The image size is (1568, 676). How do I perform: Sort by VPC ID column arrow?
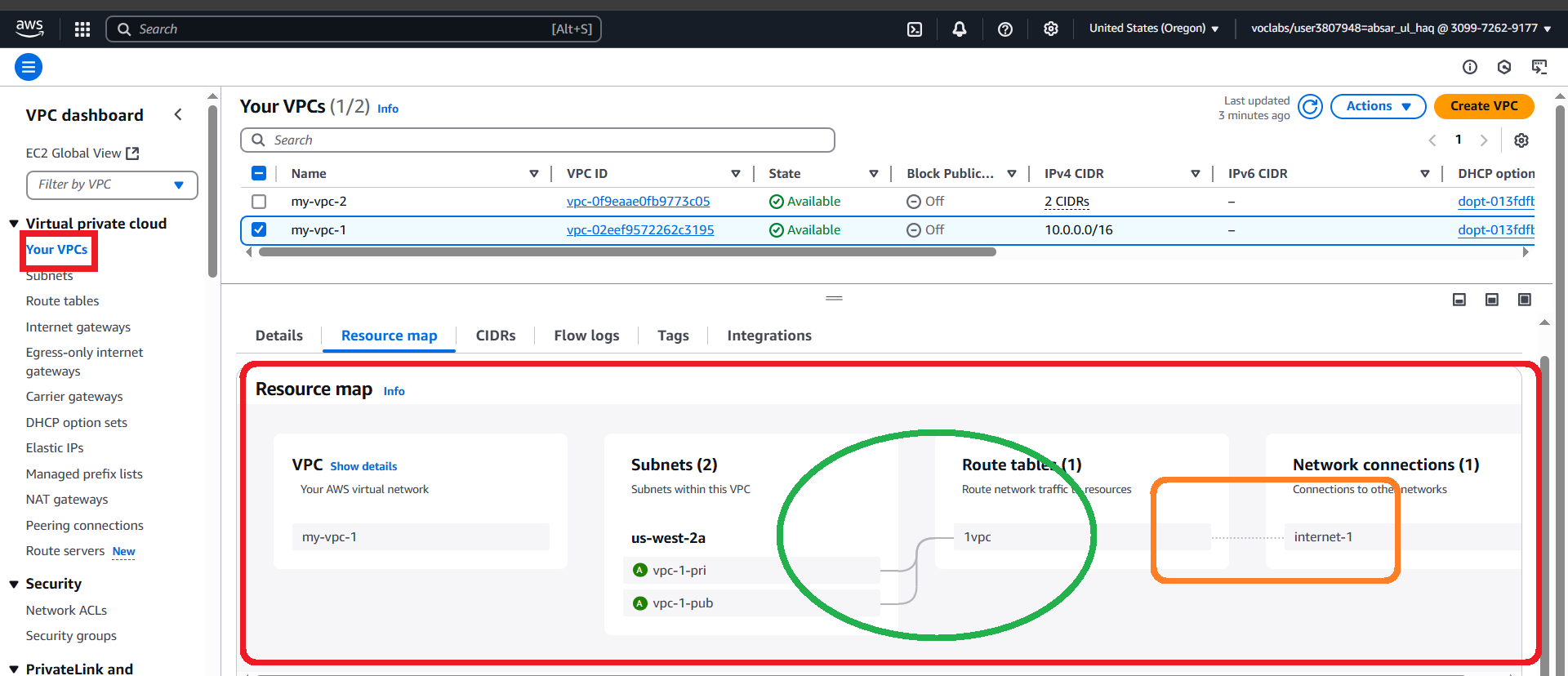(x=736, y=174)
